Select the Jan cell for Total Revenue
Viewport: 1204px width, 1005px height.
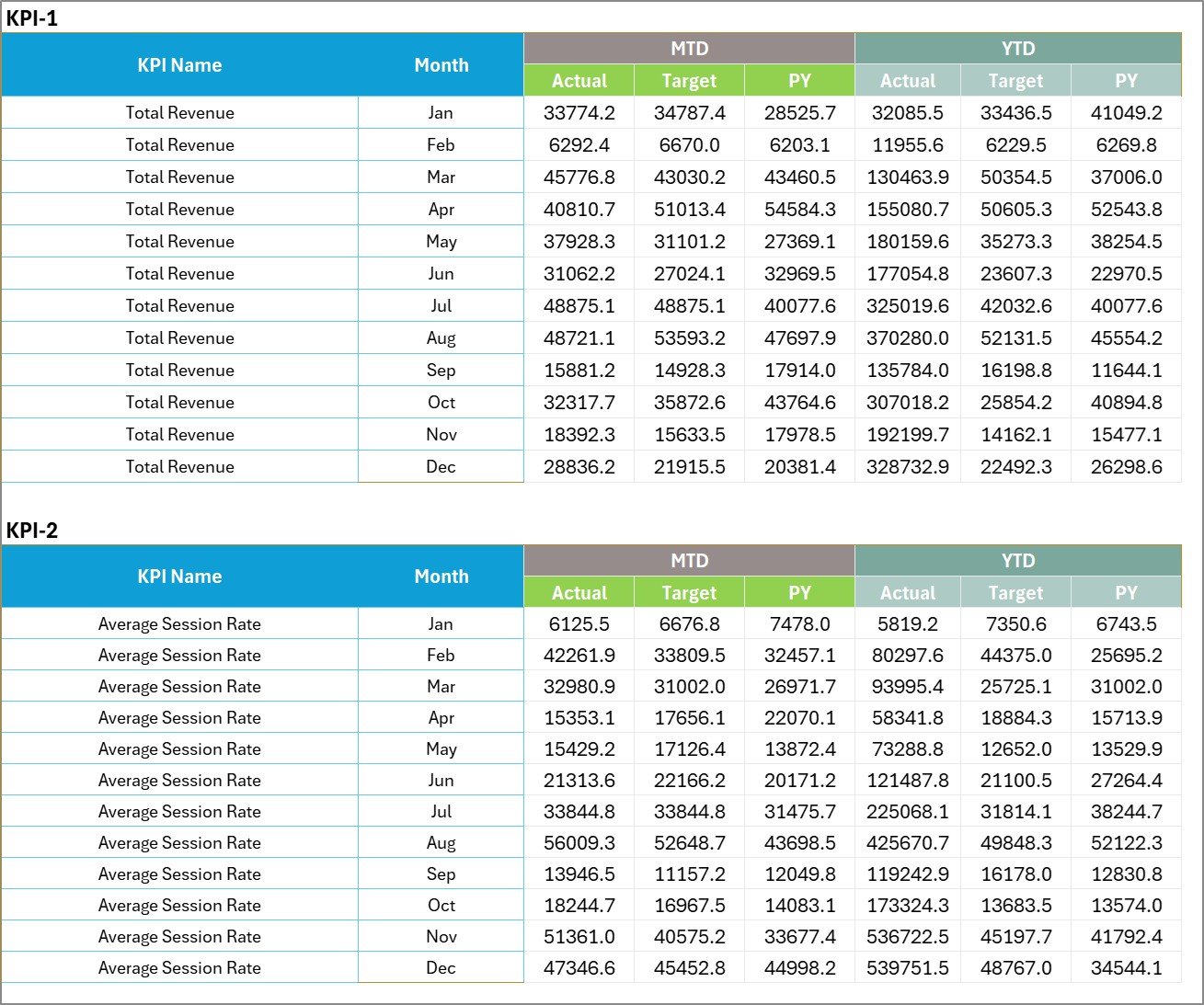tap(441, 112)
